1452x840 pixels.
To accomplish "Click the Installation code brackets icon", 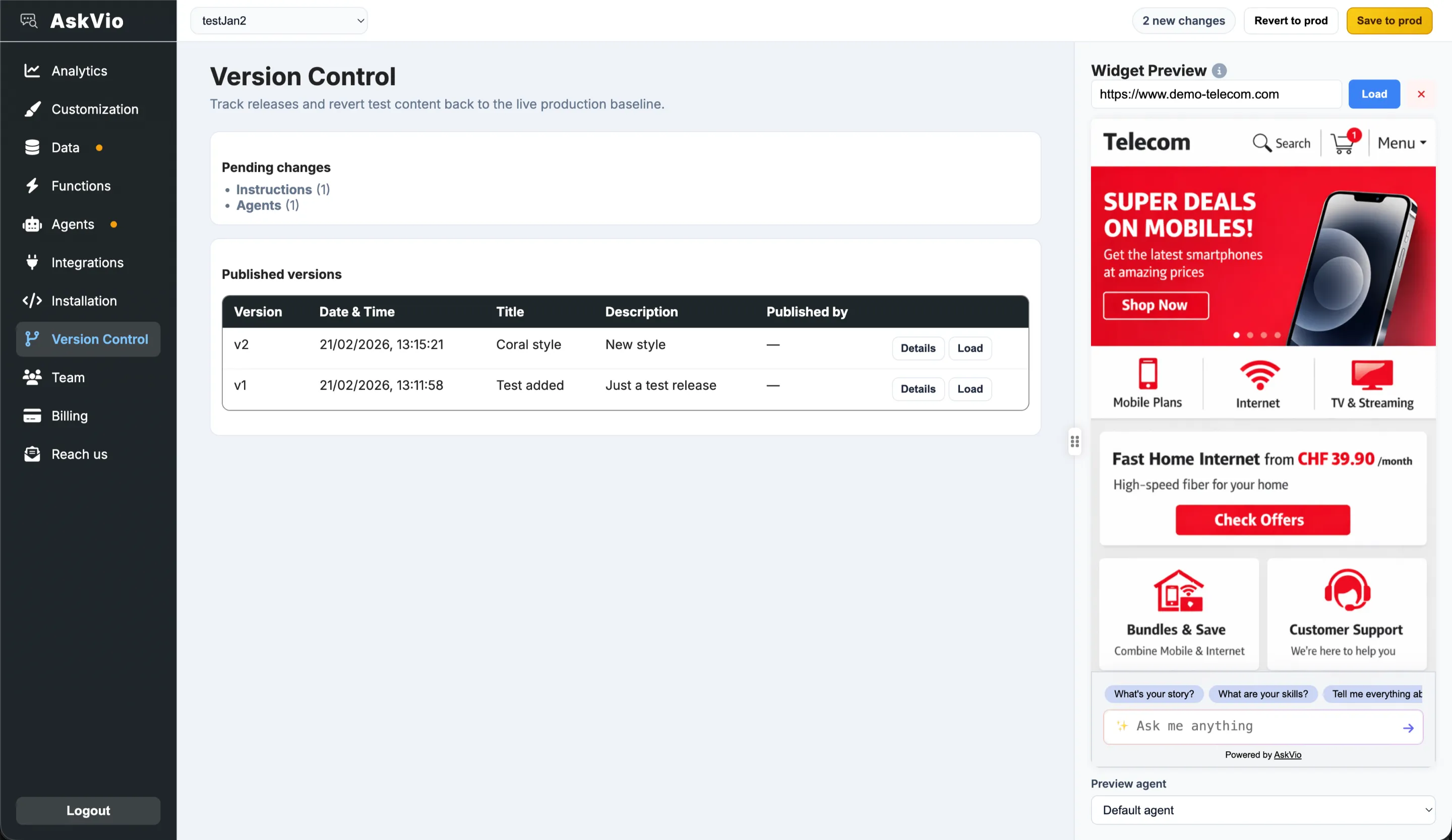I will point(32,301).
